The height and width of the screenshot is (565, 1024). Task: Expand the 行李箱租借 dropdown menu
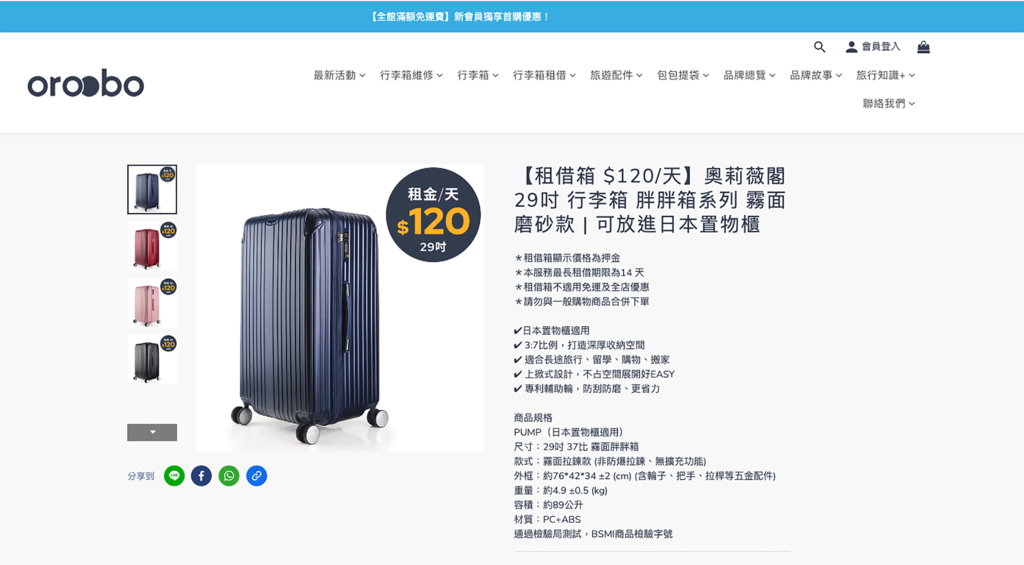(x=544, y=75)
